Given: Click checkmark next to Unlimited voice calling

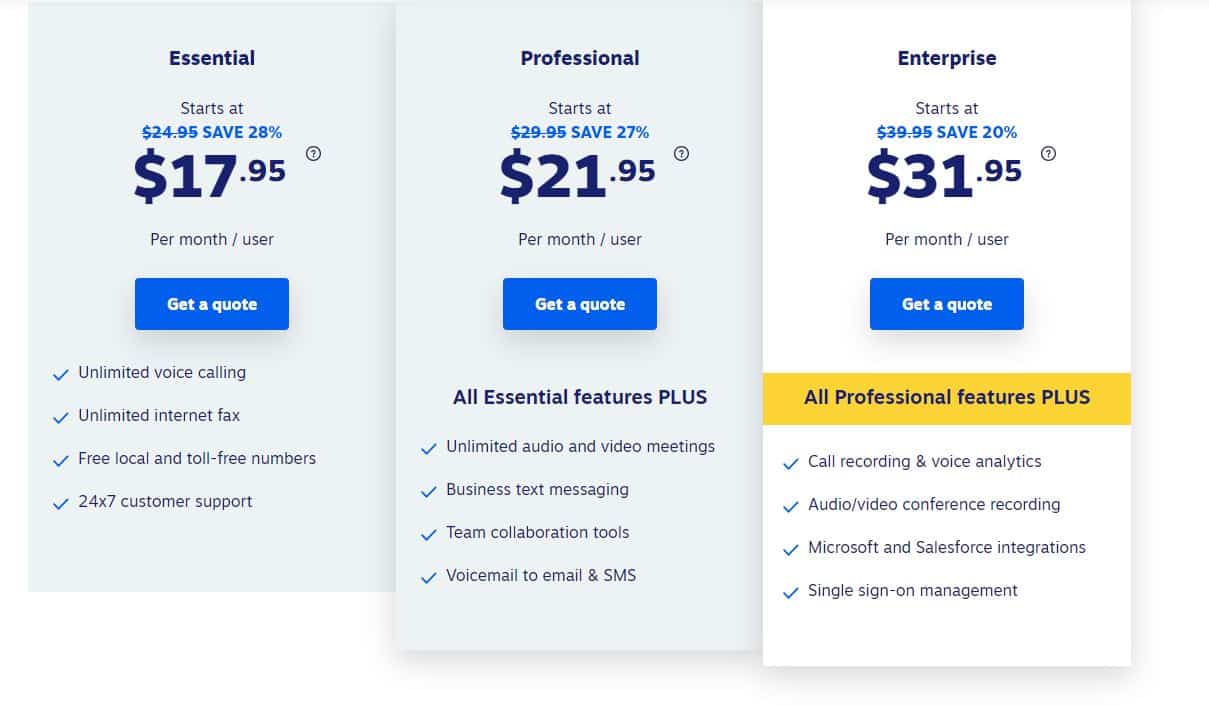Looking at the screenshot, I should [x=60, y=374].
